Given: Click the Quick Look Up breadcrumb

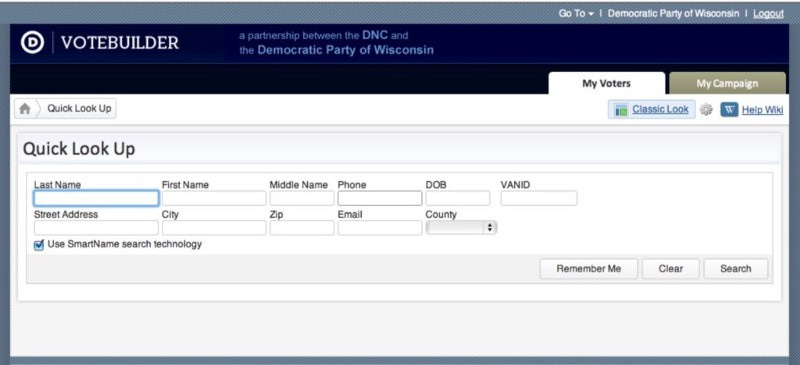Looking at the screenshot, I should pos(79,108).
